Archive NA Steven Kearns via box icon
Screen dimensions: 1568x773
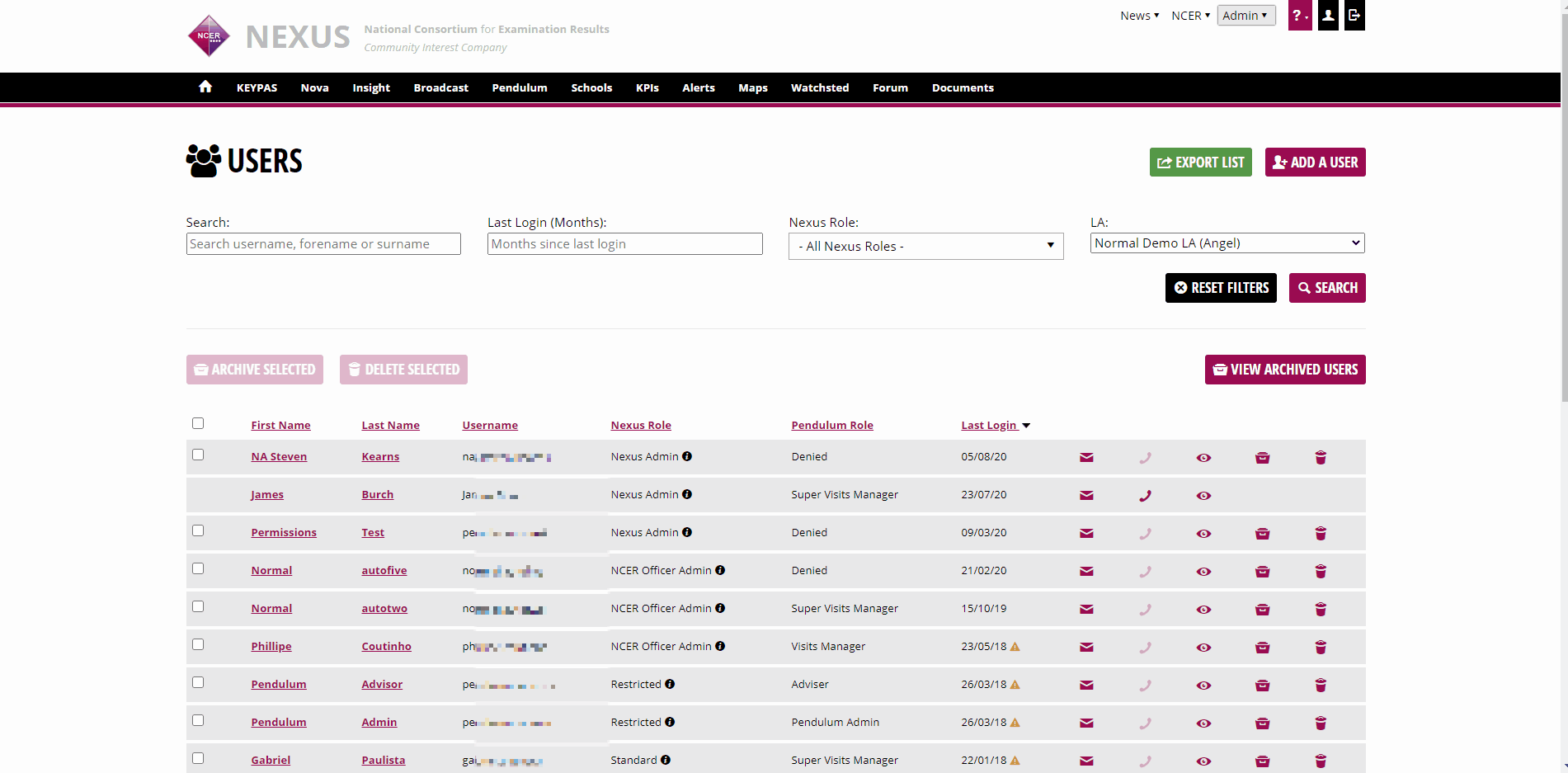(x=1262, y=458)
